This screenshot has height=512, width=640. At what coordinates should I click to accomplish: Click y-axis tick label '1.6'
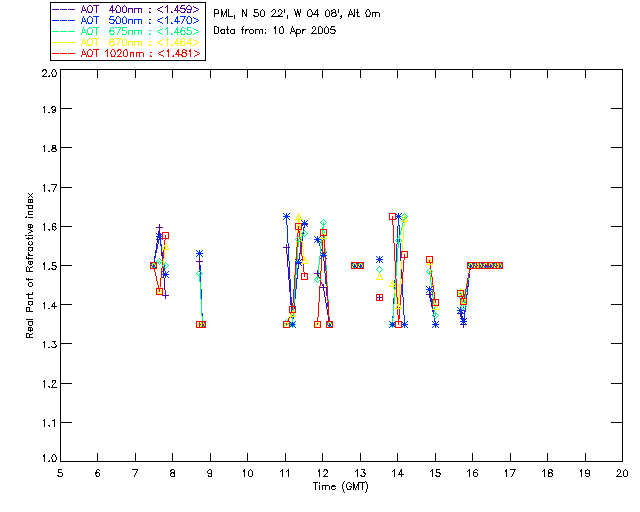point(49,227)
